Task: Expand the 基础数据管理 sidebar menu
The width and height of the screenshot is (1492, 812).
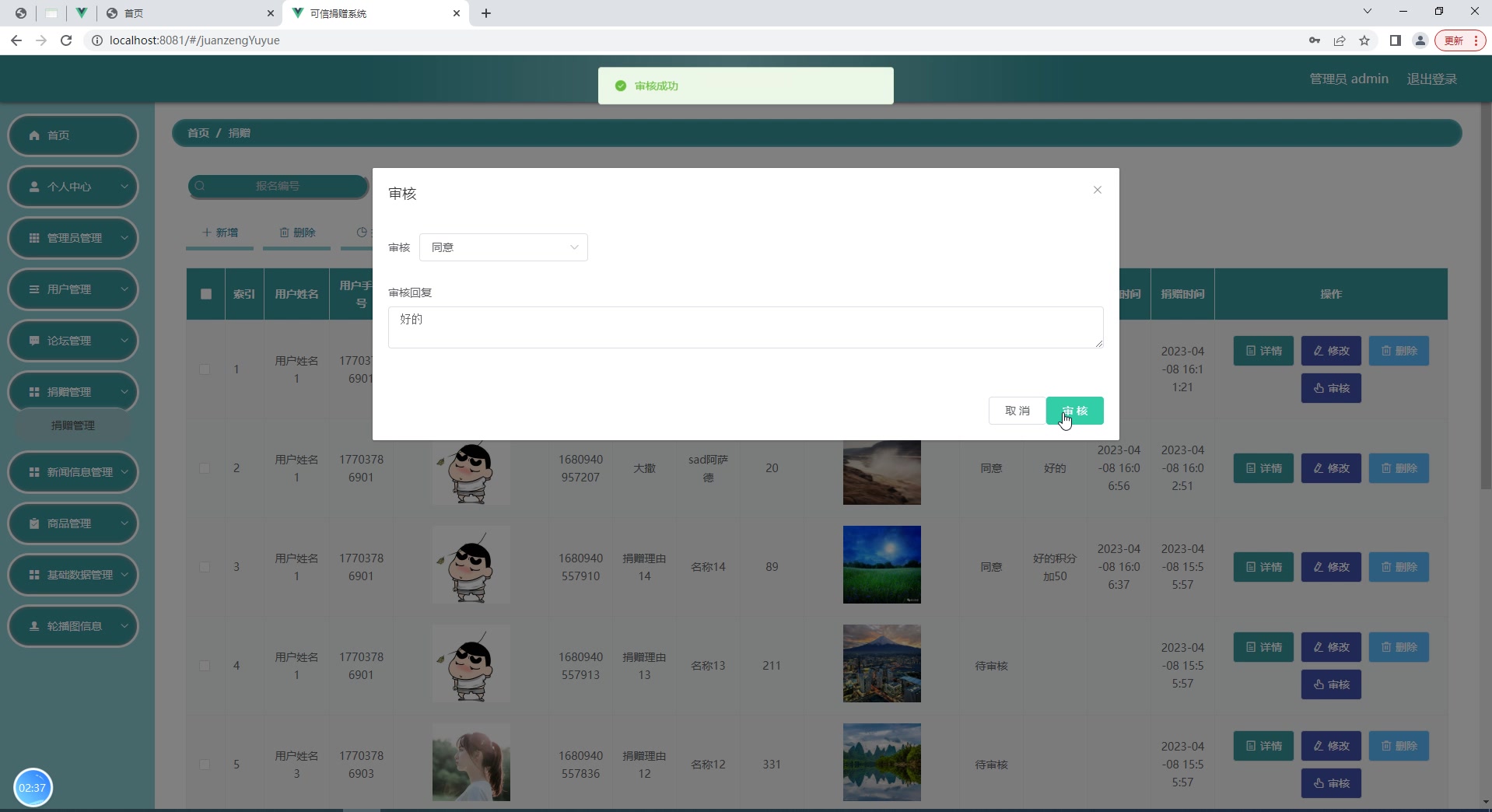Action: [x=73, y=575]
